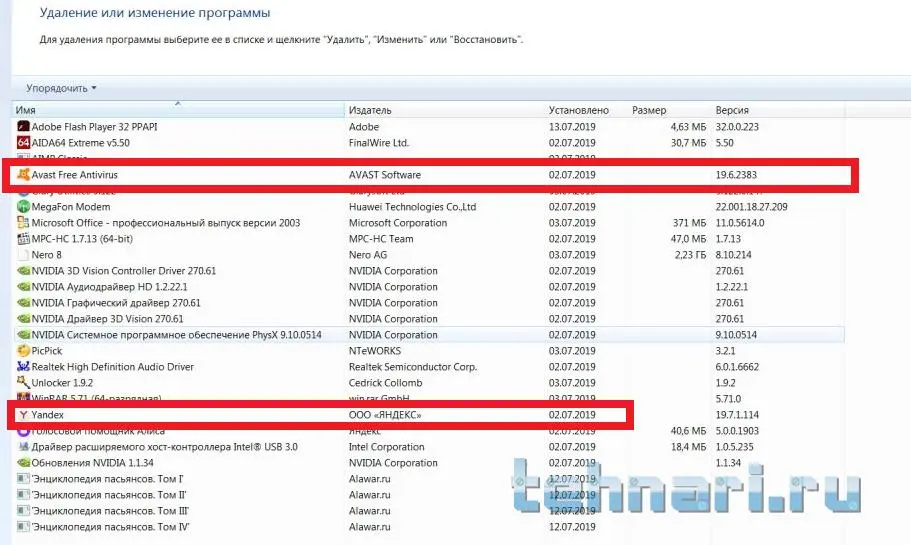The height and width of the screenshot is (545, 911).
Task: Click icon of Энциклопедия пасьянсов Том I
Action: (23, 479)
